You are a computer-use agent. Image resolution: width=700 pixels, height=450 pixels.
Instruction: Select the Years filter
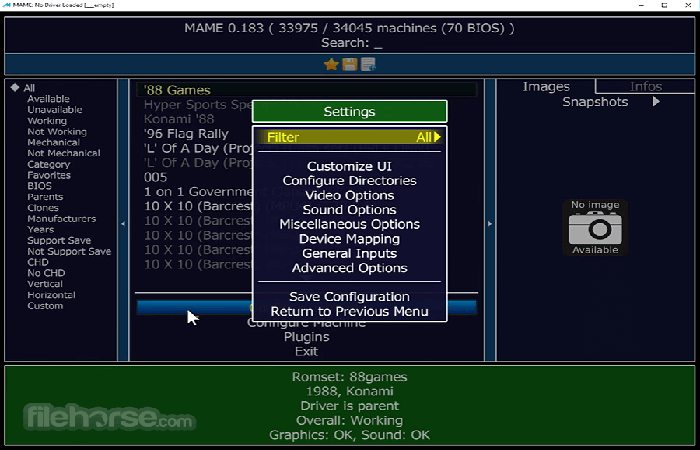click(41, 229)
